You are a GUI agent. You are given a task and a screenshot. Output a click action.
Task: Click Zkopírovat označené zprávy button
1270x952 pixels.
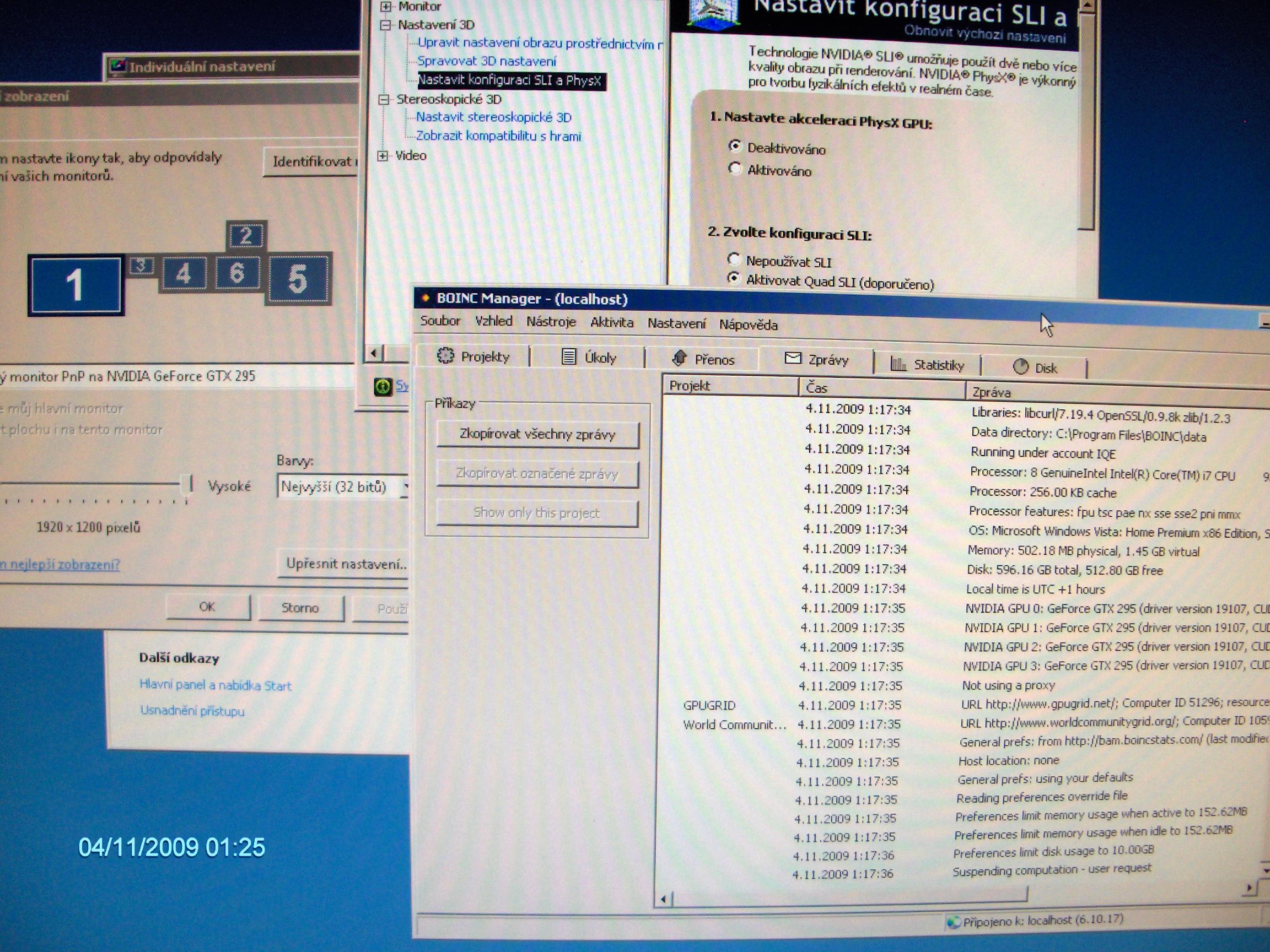(537, 473)
